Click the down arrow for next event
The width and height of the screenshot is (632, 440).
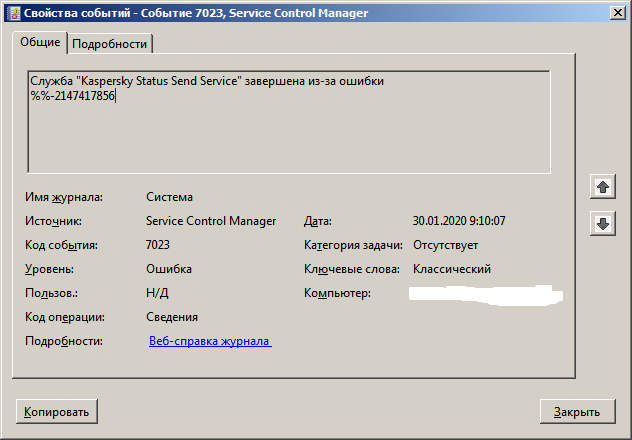coord(602,224)
